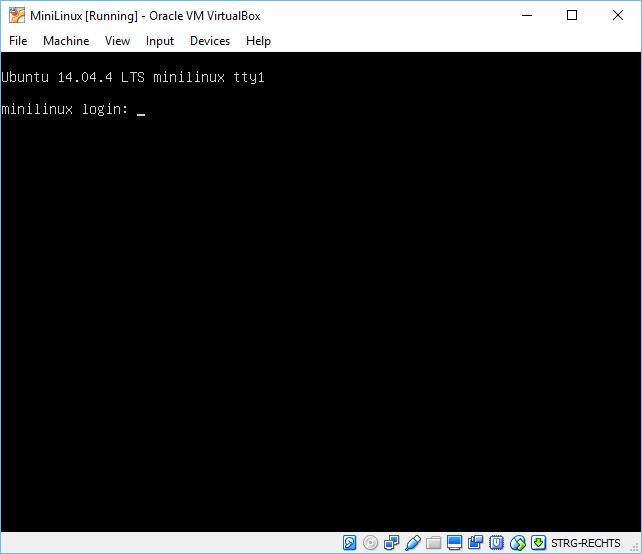Screen dimensions: 642x554
Task: Click the display monitor status icon
Action: pyautogui.click(x=454, y=543)
